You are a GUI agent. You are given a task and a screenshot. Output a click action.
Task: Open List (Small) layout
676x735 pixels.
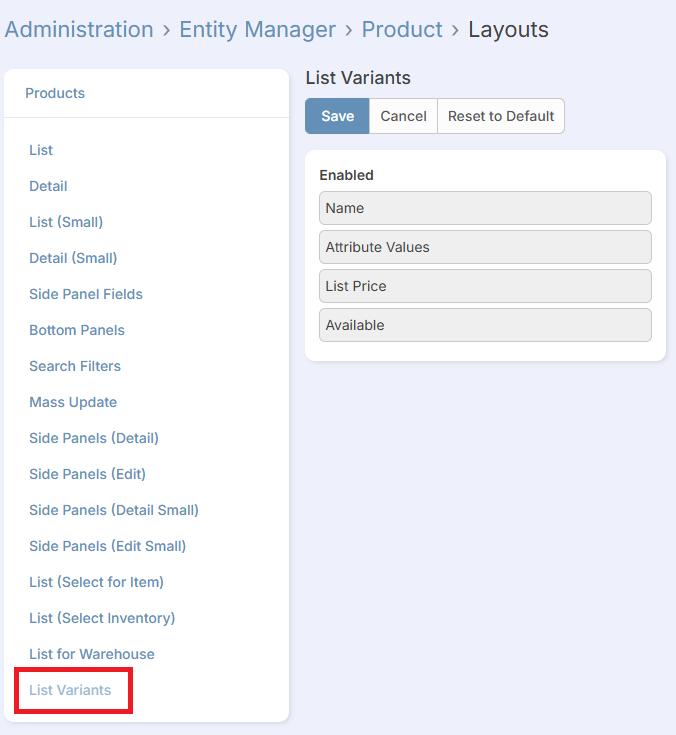(66, 222)
